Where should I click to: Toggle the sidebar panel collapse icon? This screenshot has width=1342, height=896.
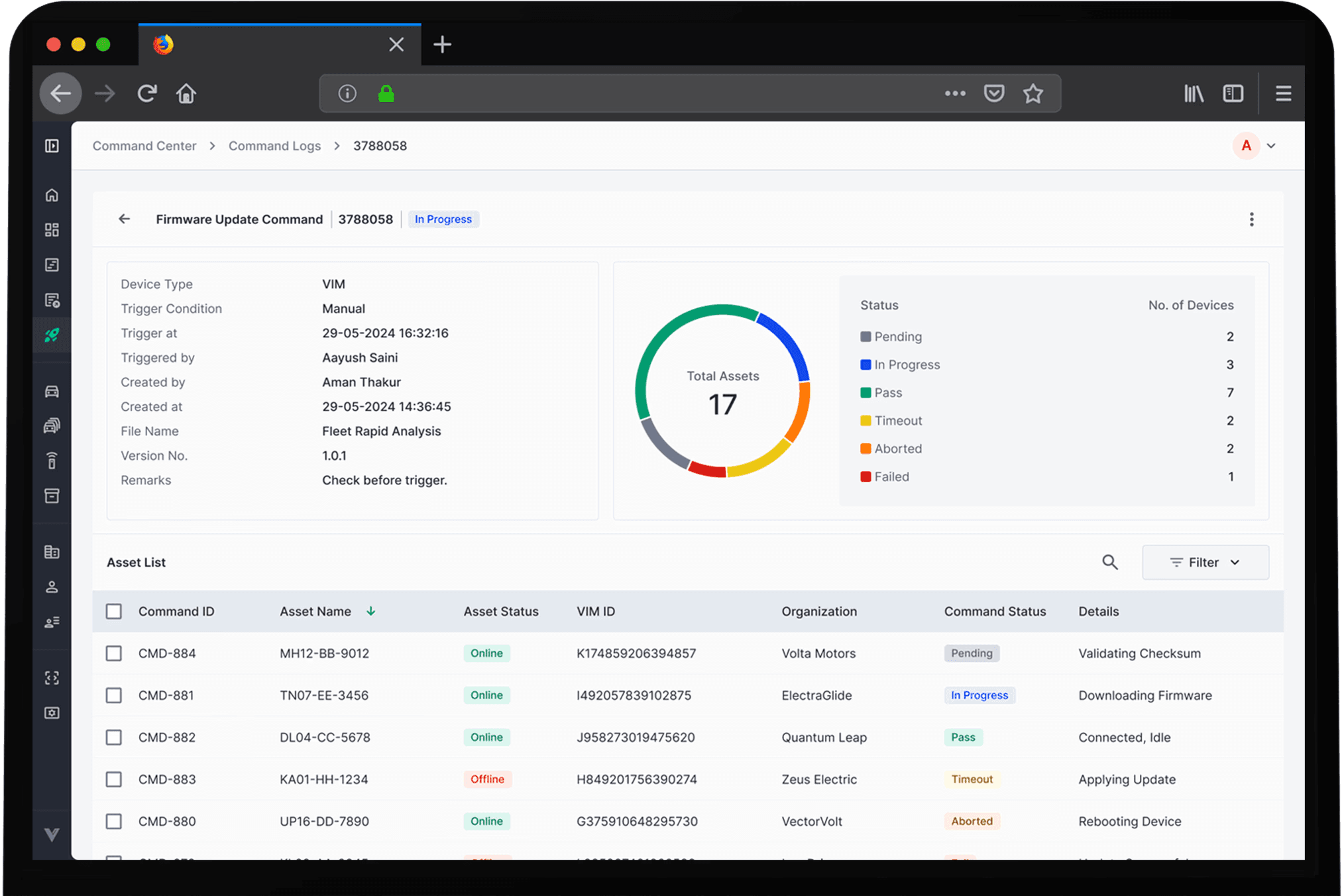click(52, 146)
